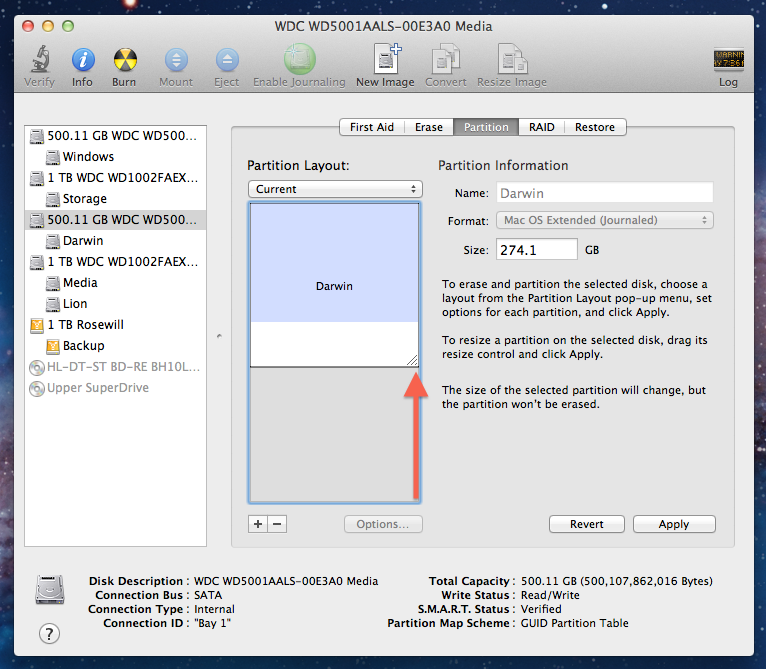Open Disk Utility help question mark

click(49, 634)
